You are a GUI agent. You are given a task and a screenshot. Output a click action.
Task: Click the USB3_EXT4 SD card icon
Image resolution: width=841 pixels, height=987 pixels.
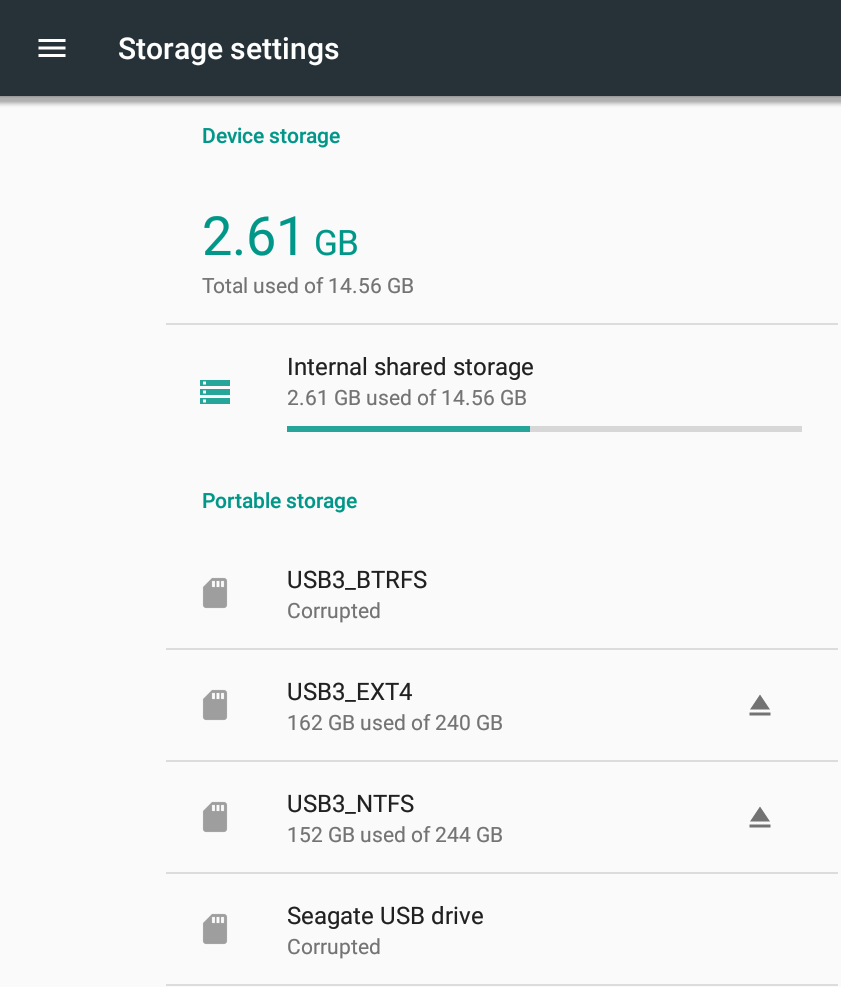click(x=215, y=705)
